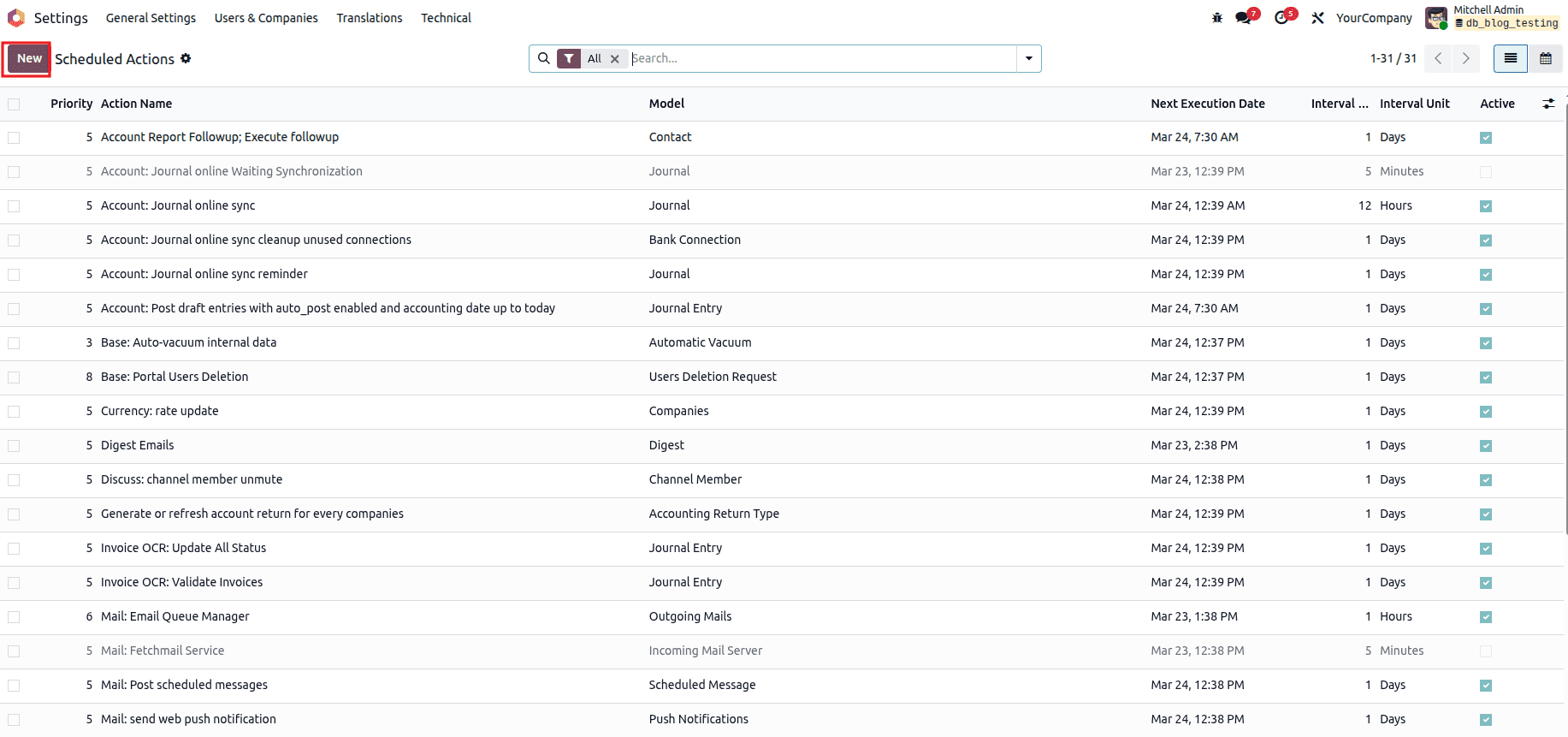Click the Mar 23, 2:38 PM date cell

(x=1194, y=445)
